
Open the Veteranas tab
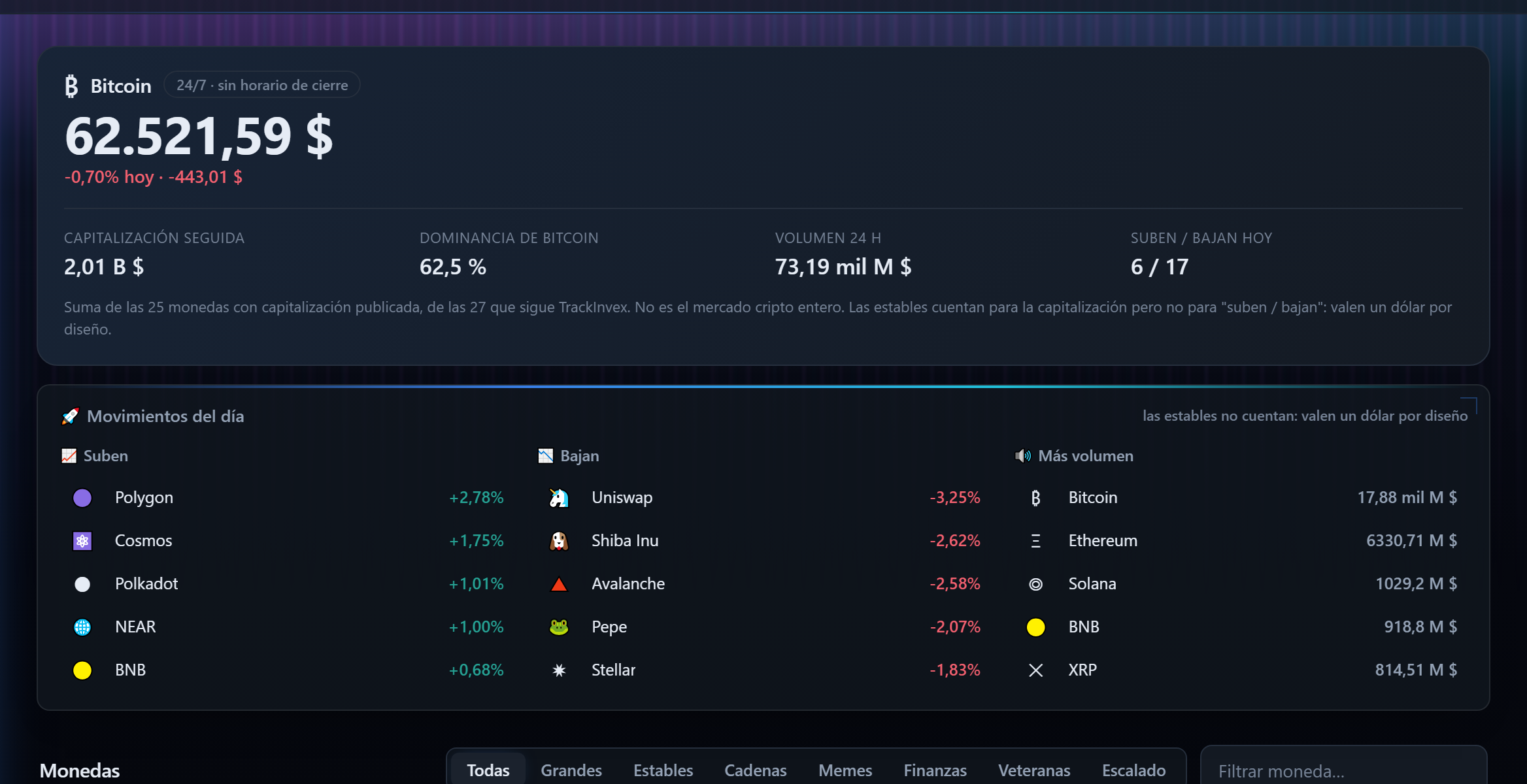click(x=1034, y=770)
